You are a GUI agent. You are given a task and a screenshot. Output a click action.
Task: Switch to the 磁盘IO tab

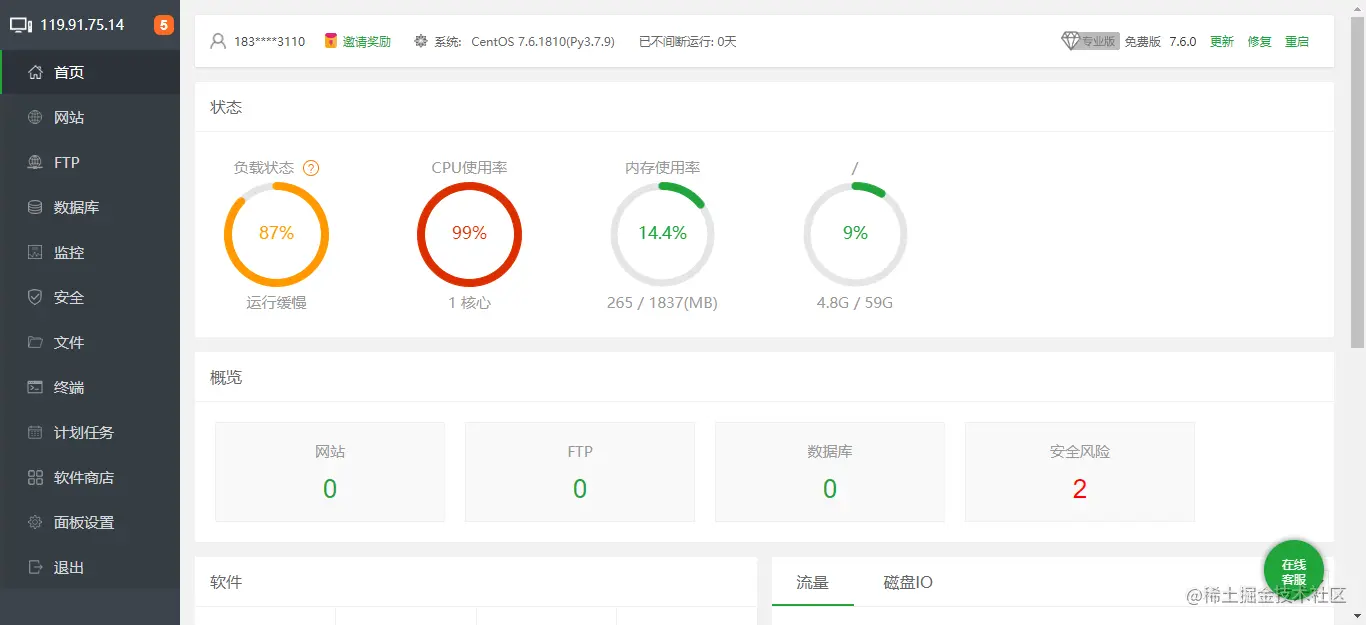[x=908, y=582]
